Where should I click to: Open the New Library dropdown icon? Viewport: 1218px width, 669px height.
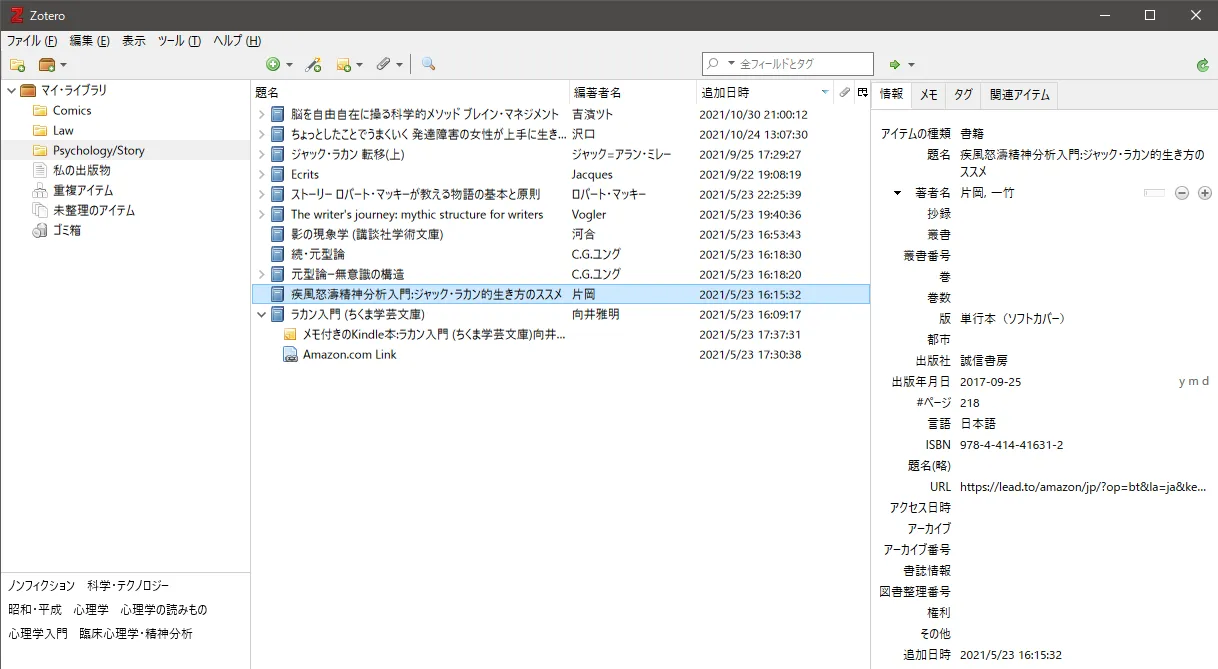coord(52,65)
